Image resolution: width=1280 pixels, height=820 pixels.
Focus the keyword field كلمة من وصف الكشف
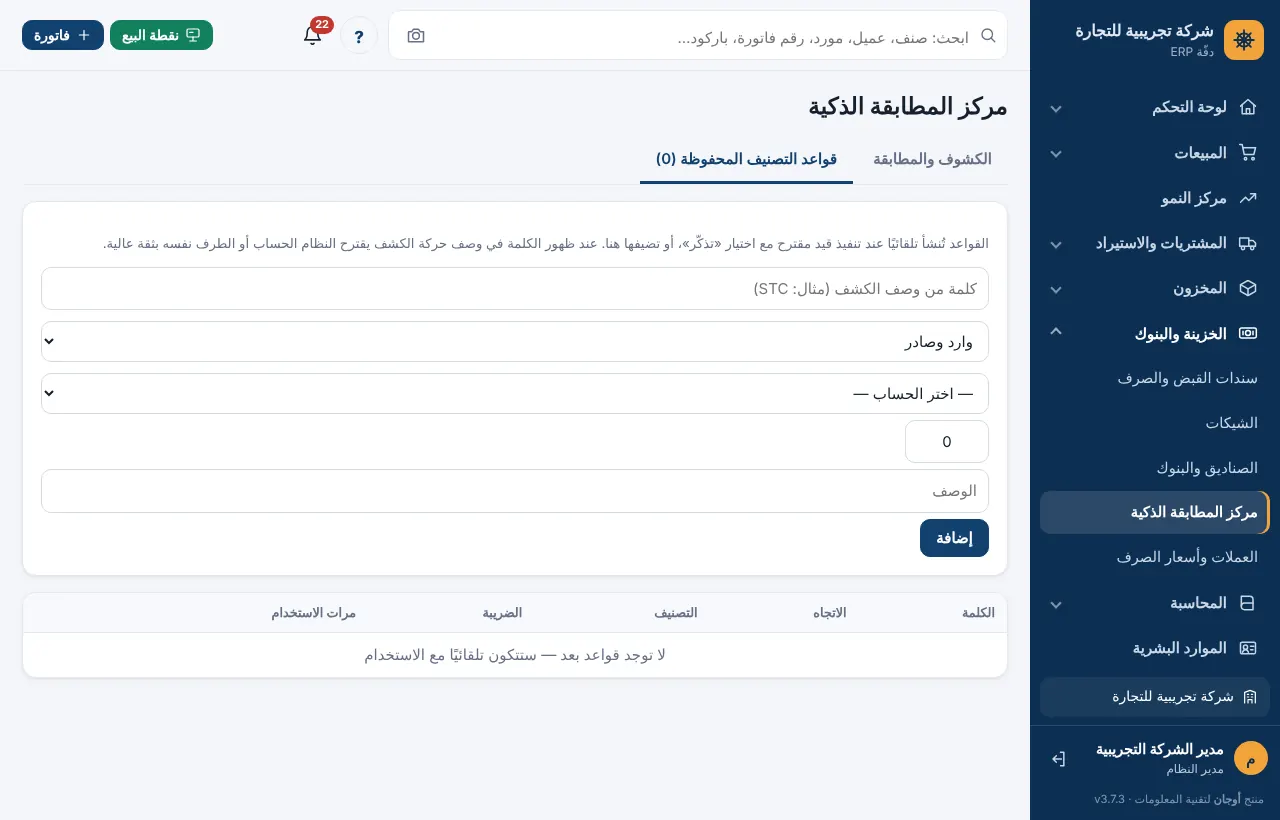pyautogui.click(x=515, y=288)
